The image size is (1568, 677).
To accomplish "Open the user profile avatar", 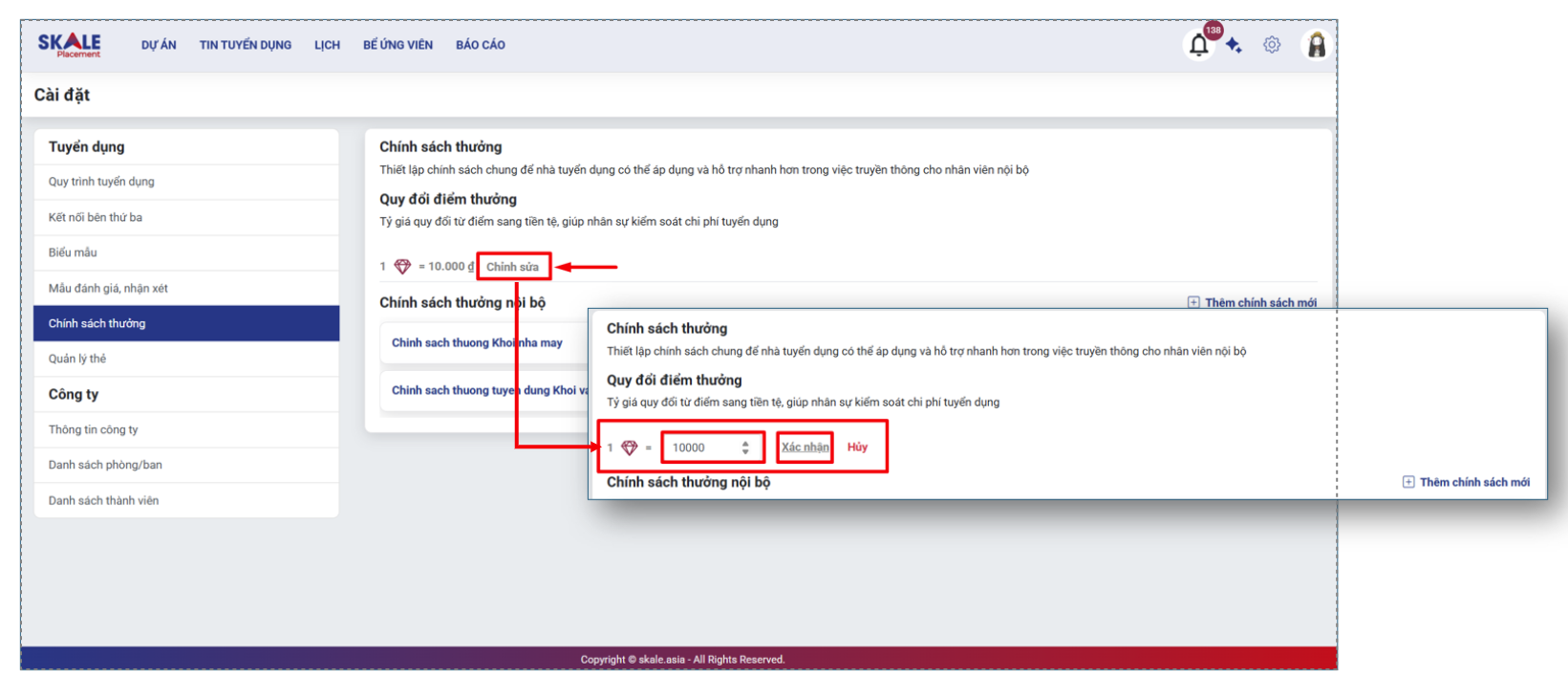I will click(1317, 45).
